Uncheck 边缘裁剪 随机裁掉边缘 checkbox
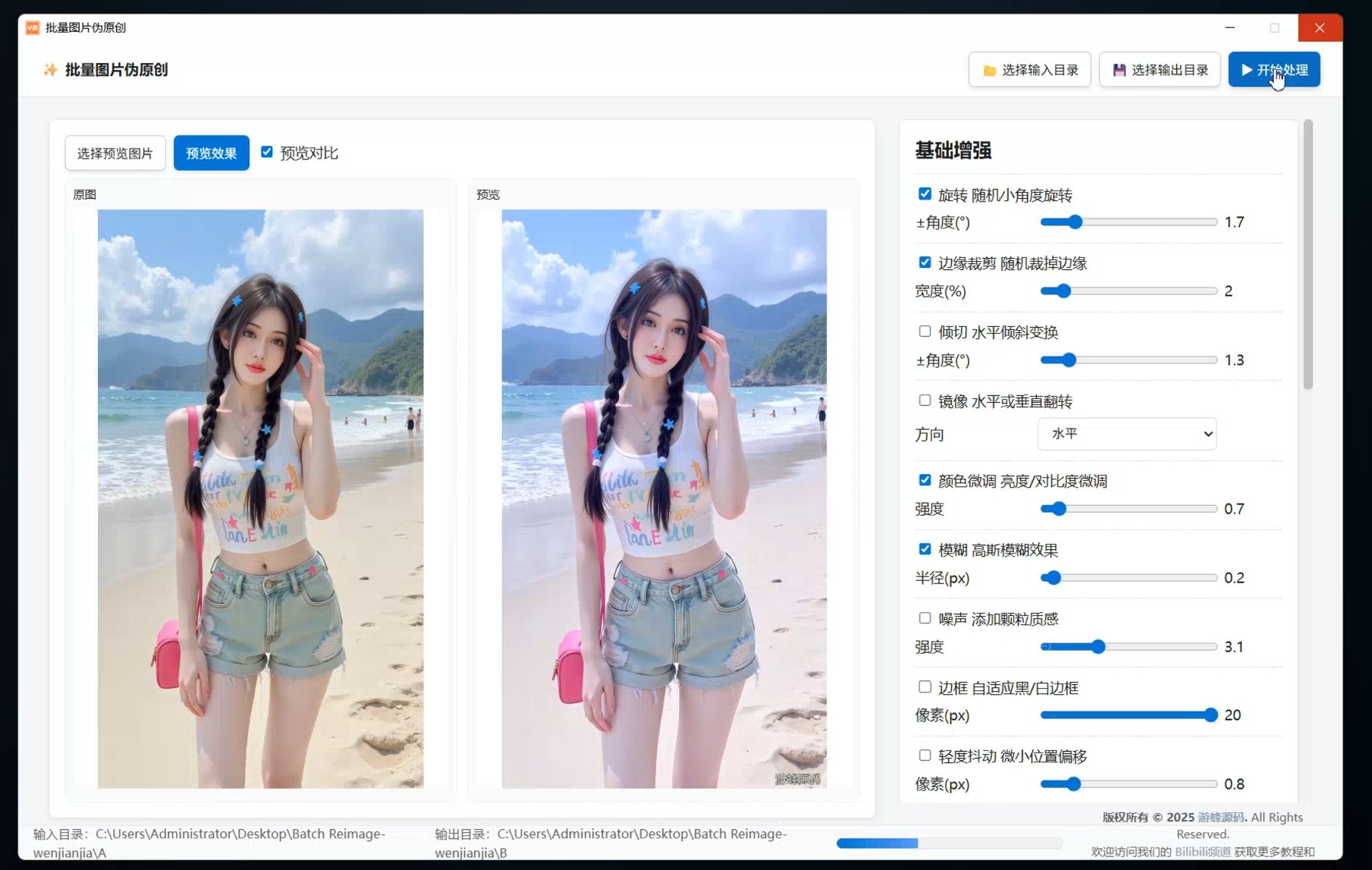The image size is (1372, 870). point(925,262)
